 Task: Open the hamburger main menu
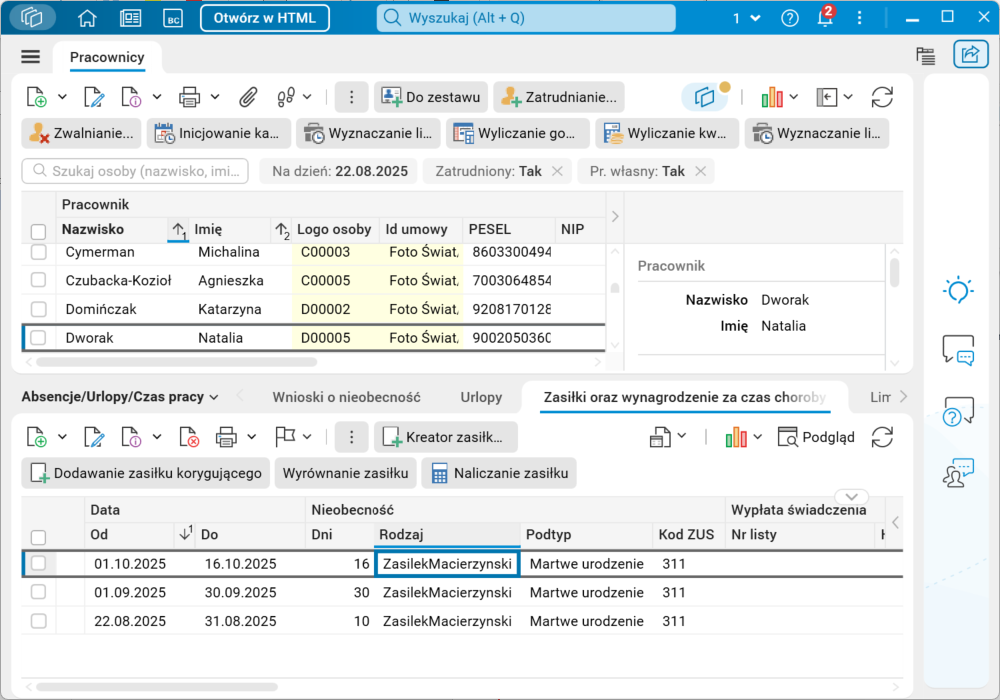[x=31, y=57]
